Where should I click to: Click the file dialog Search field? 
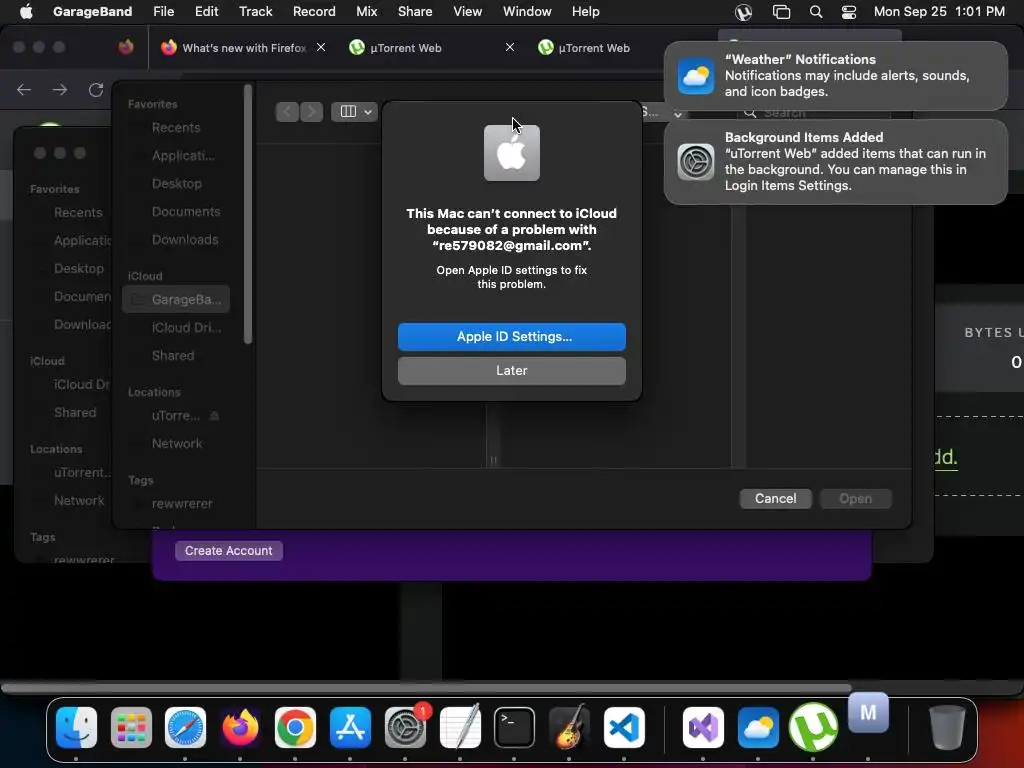pos(814,113)
